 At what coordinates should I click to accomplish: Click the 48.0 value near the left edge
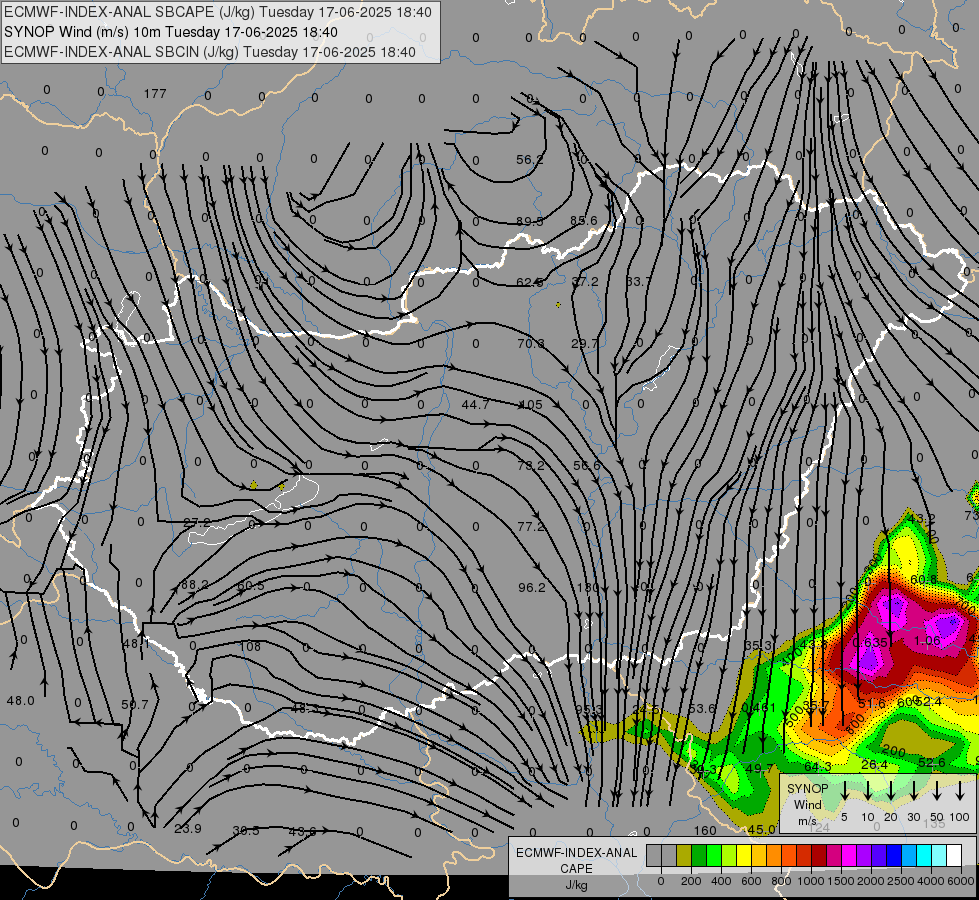click(x=21, y=701)
